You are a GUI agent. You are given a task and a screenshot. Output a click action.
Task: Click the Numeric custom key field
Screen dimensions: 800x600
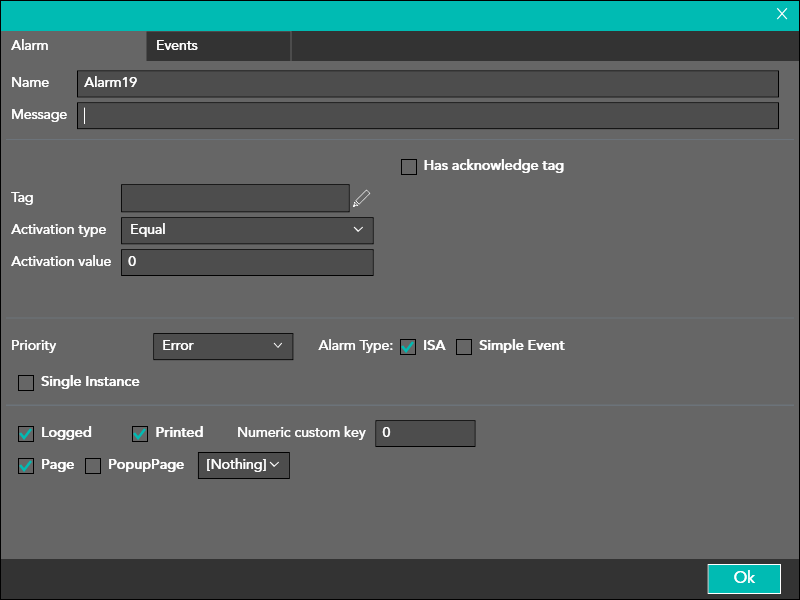[x=424, y=433]
